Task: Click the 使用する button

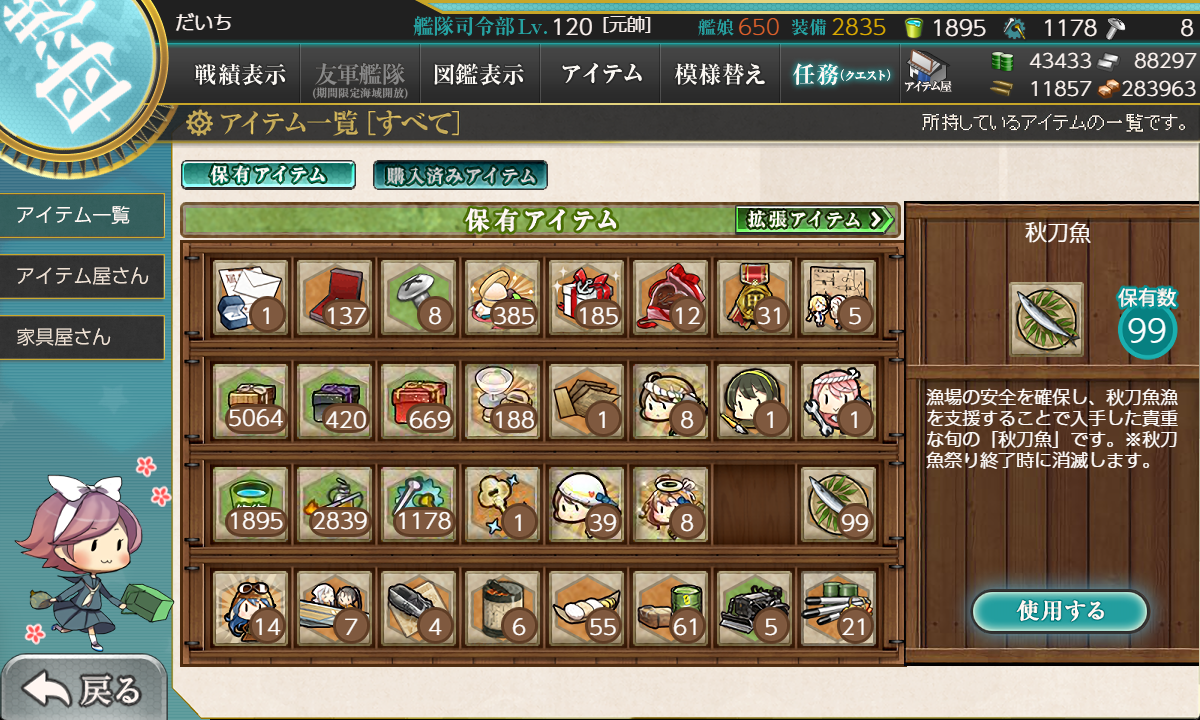Action: [x=1060, y=611]
